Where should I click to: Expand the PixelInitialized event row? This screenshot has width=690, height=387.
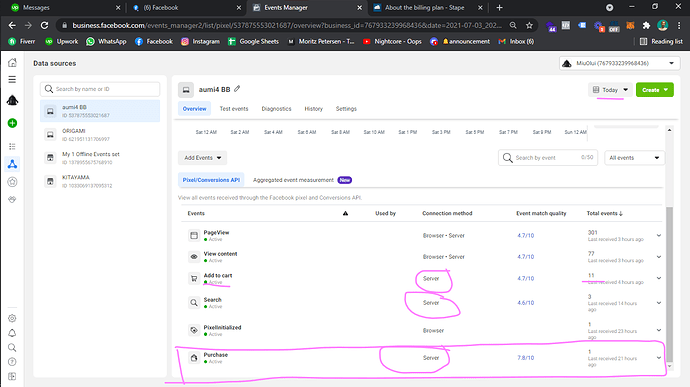pyautogui.click(x=659, y=330)
